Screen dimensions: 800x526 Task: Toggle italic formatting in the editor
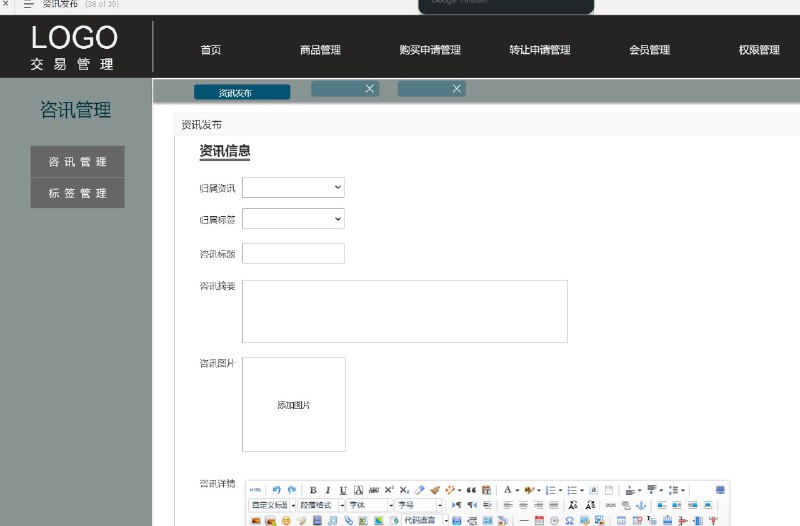click(x=328, y=490)
